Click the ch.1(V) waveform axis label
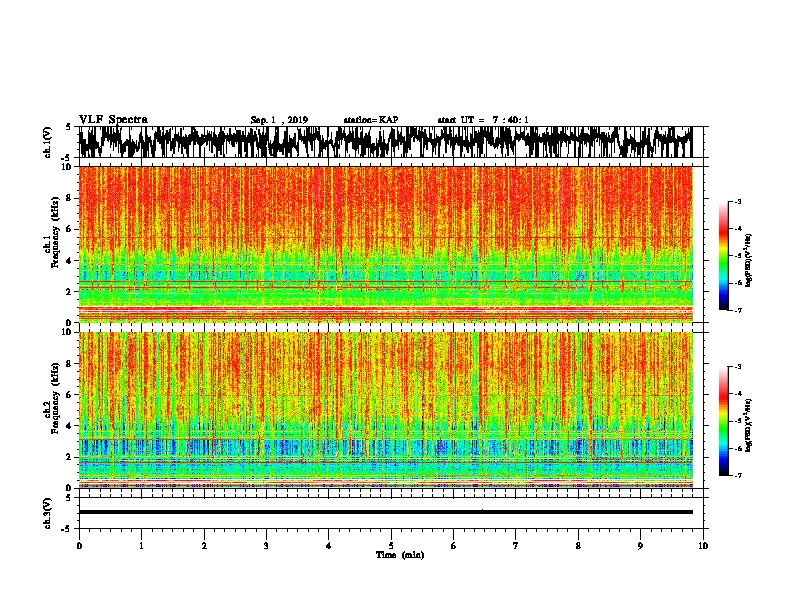This screenshot has height=612, width=792. click(x=48, y=142)
